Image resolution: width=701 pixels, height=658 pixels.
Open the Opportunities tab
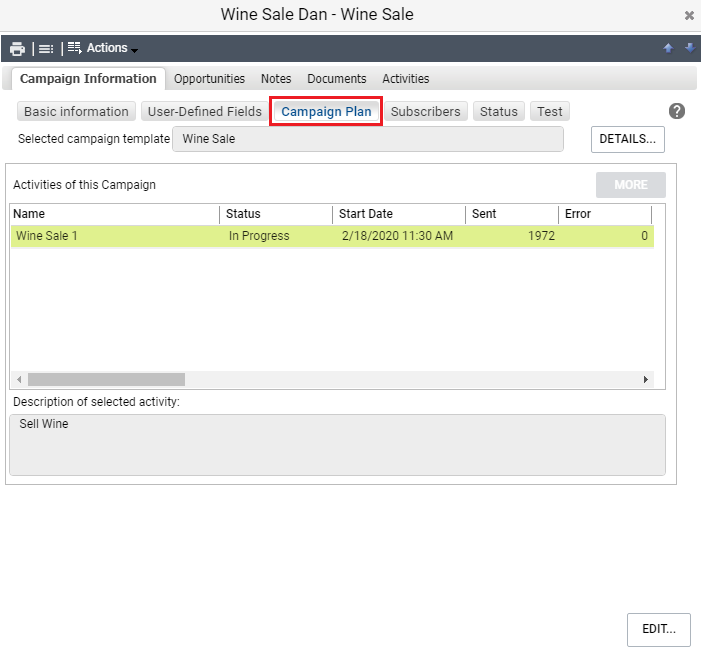[209, 79]
